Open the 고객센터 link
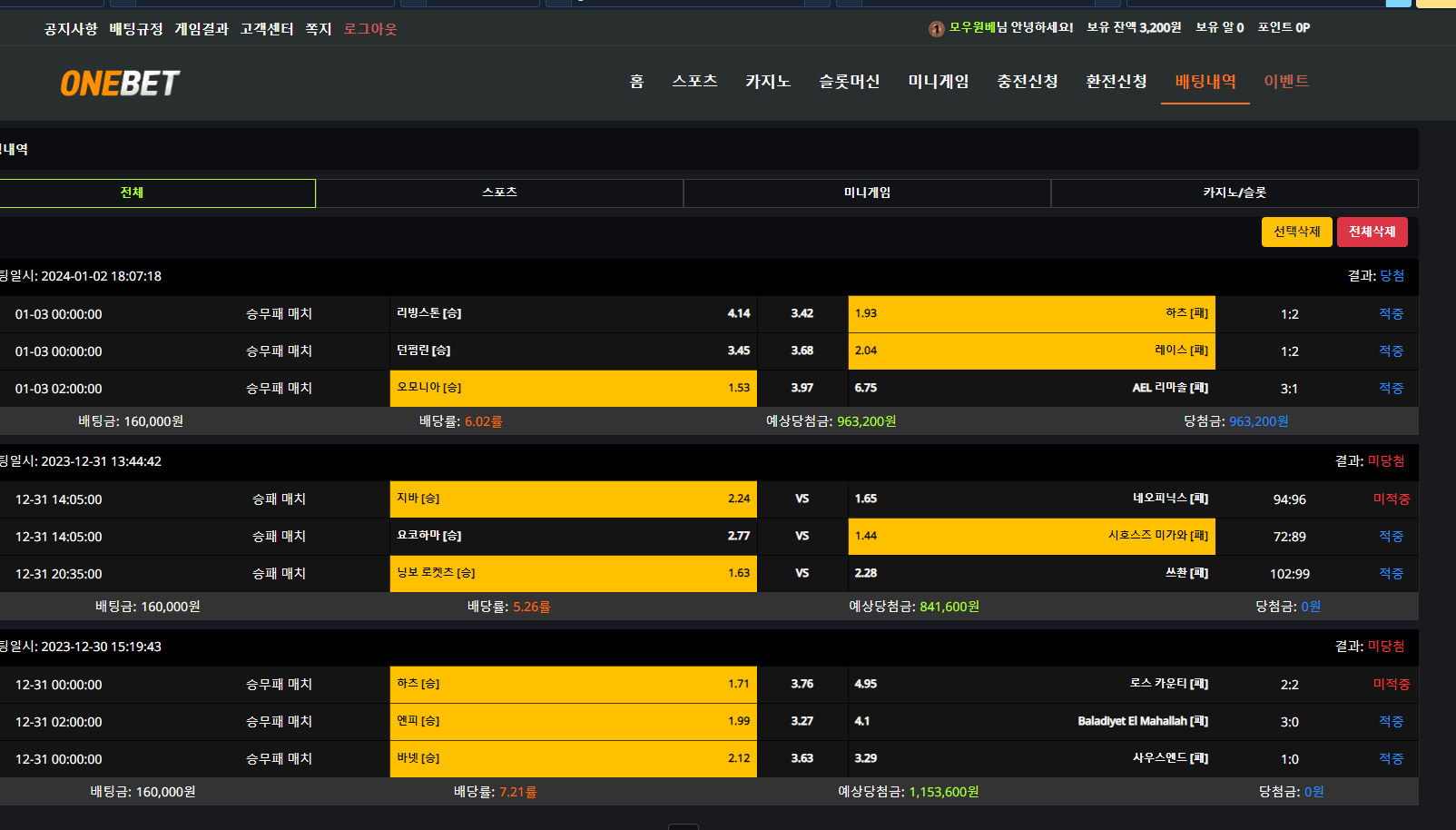Screen dimensions: 1456x830 pos(267,29)
